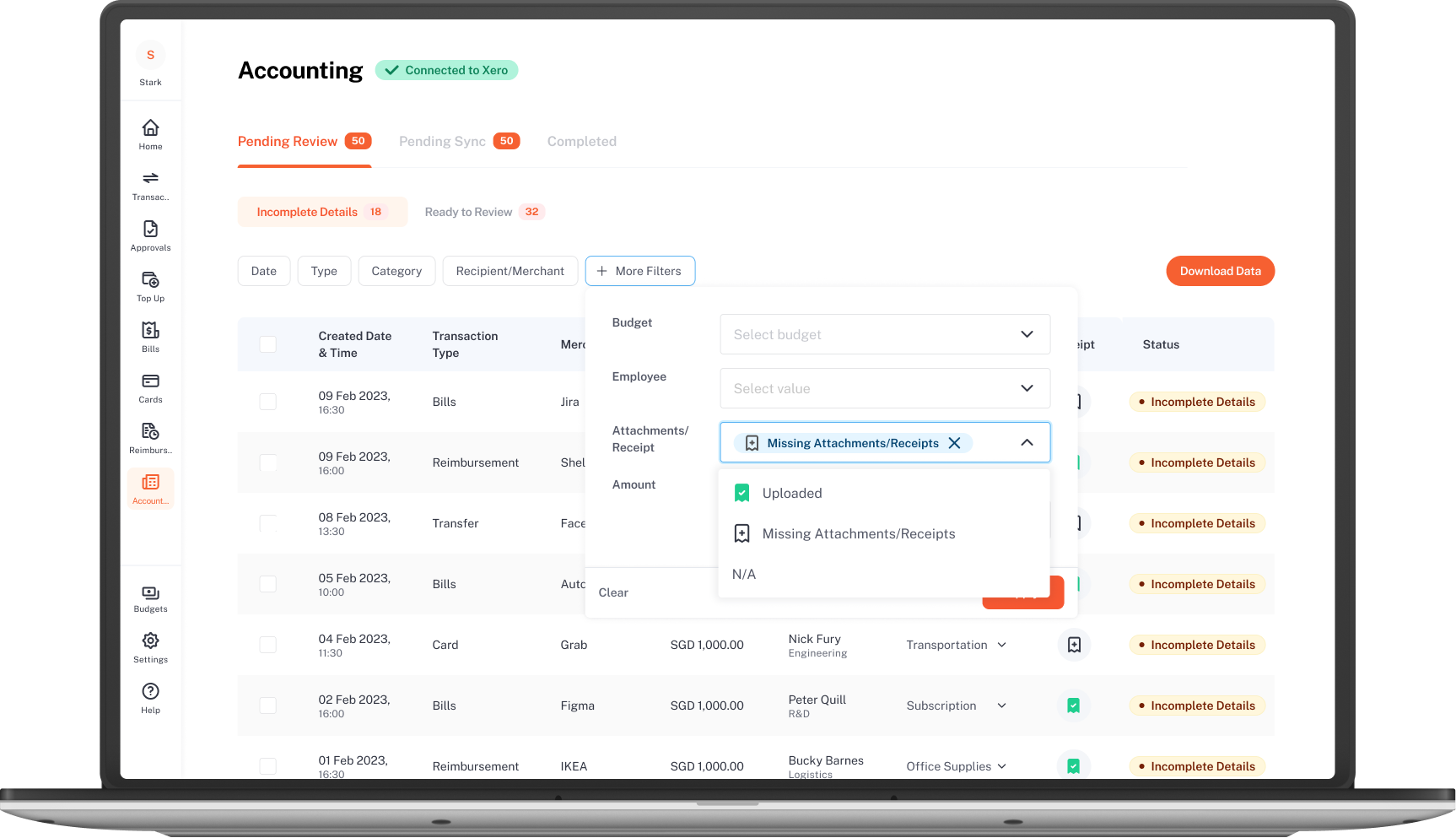Open Transportation category dropdown for Grab
The image size is (1456, 838).
957,645
